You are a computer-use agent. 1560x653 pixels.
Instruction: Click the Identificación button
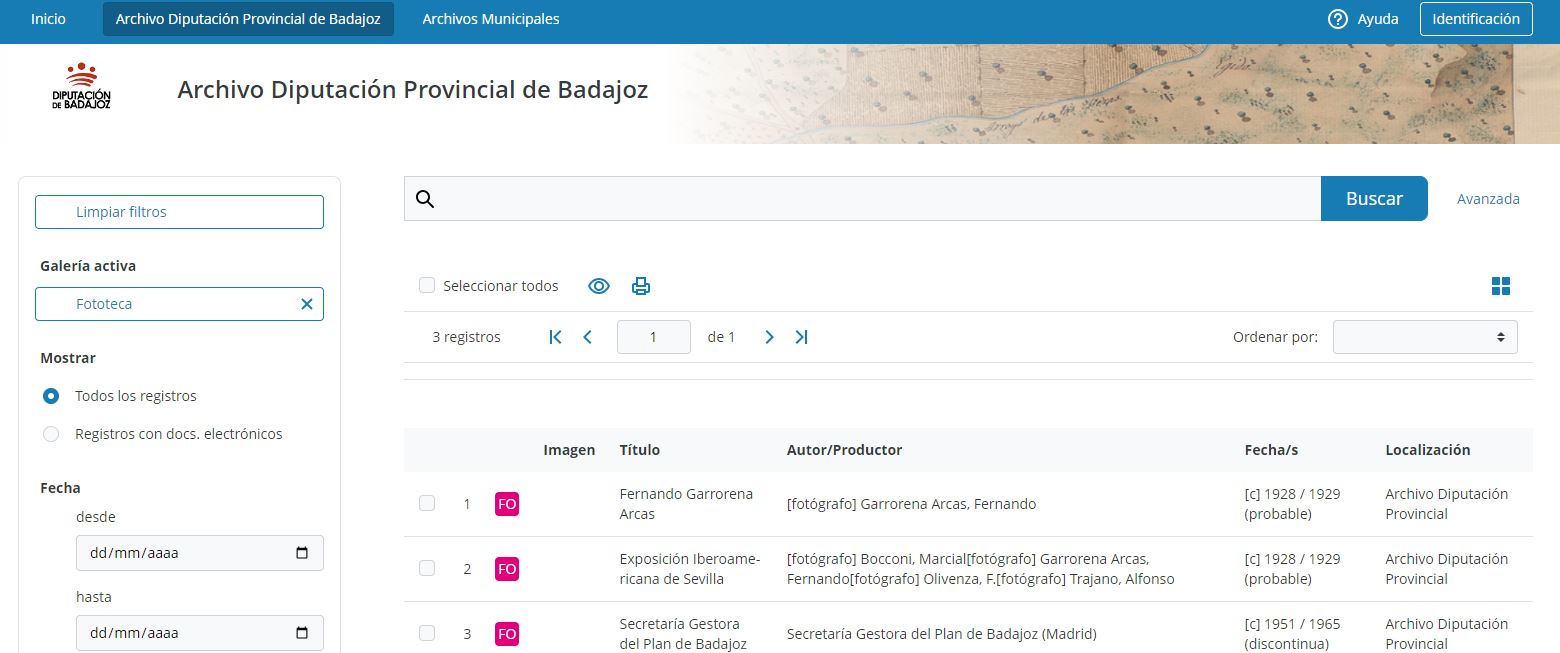tap(1476, 19)
